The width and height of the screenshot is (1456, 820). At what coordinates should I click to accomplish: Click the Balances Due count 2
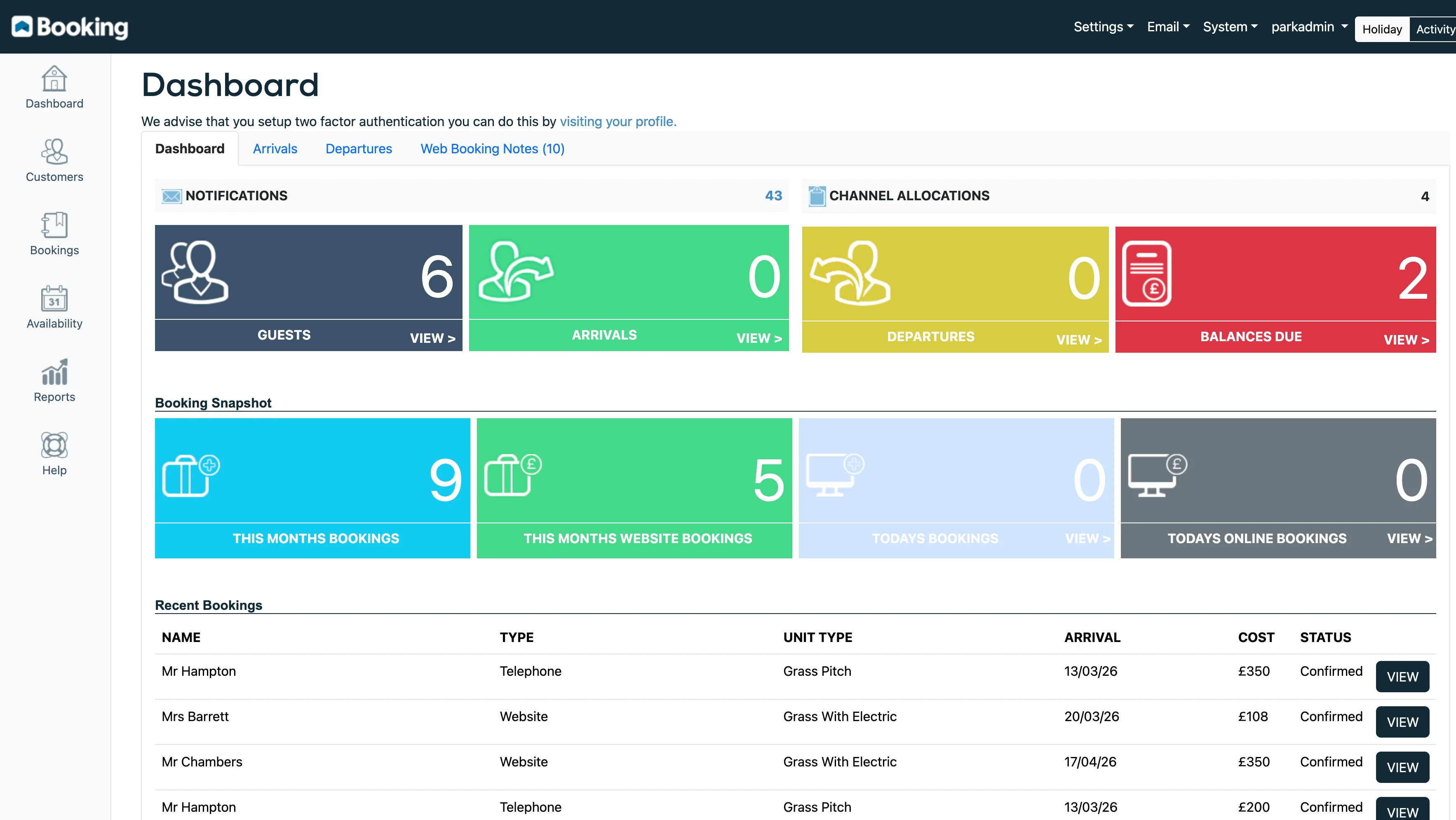coord(1412,279)
